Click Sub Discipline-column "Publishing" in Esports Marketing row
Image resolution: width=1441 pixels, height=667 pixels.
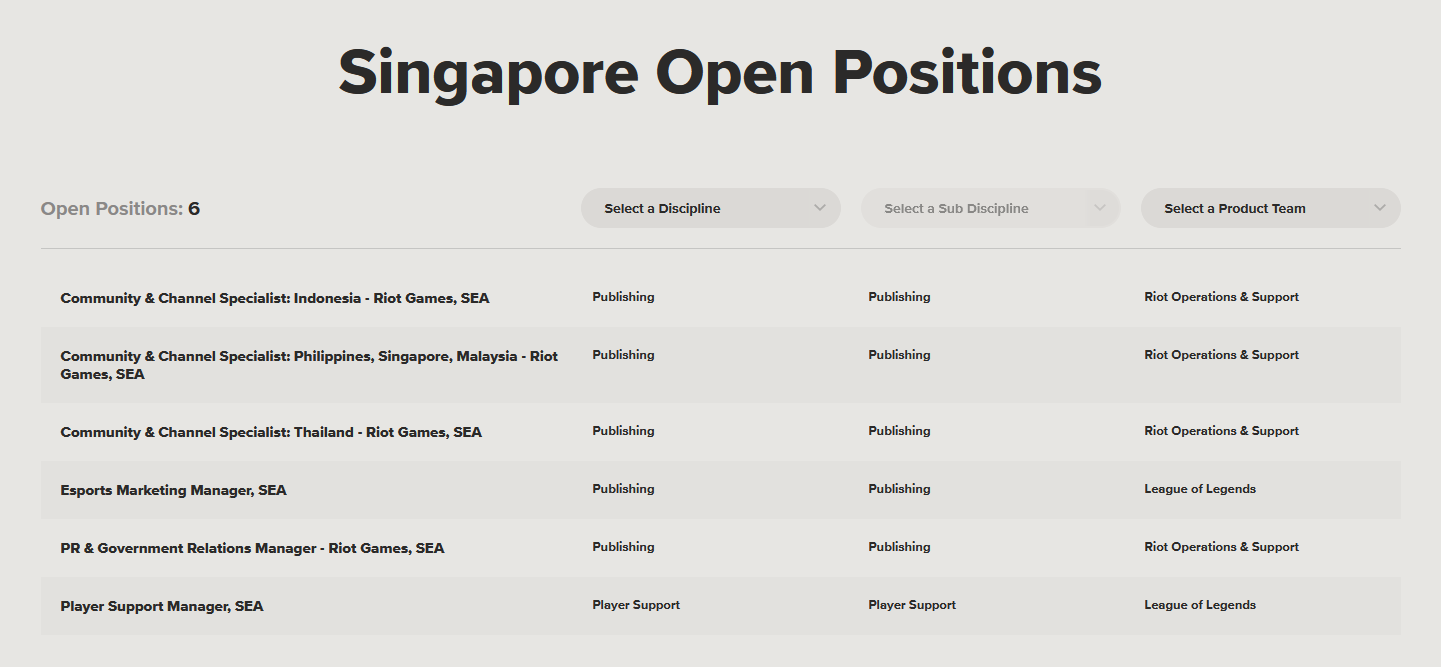(899, 489)
